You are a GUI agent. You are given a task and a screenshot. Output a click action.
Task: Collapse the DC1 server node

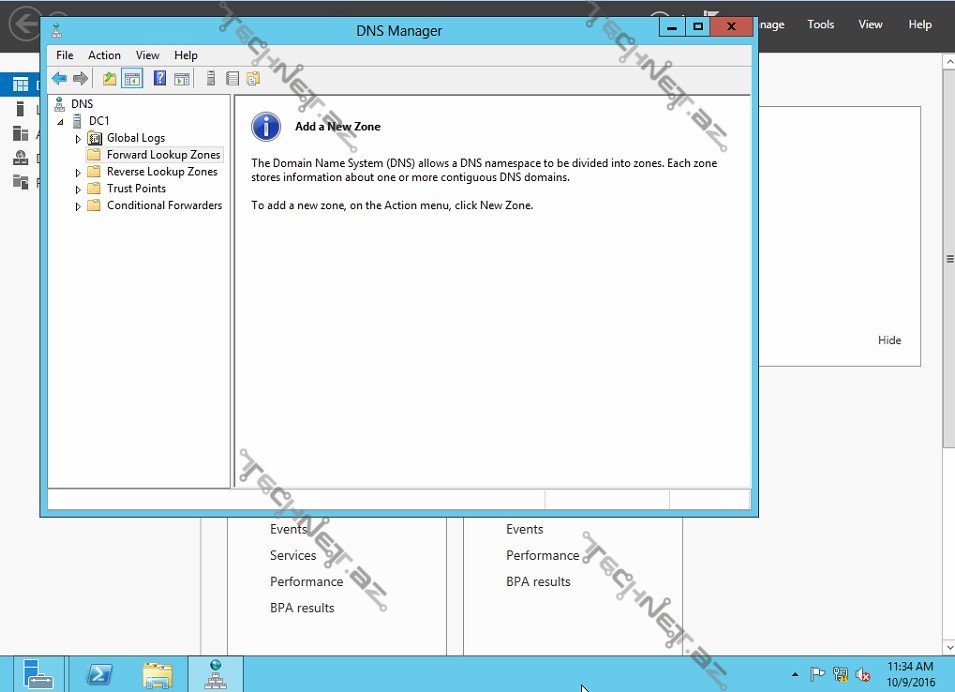click(60, 122)
